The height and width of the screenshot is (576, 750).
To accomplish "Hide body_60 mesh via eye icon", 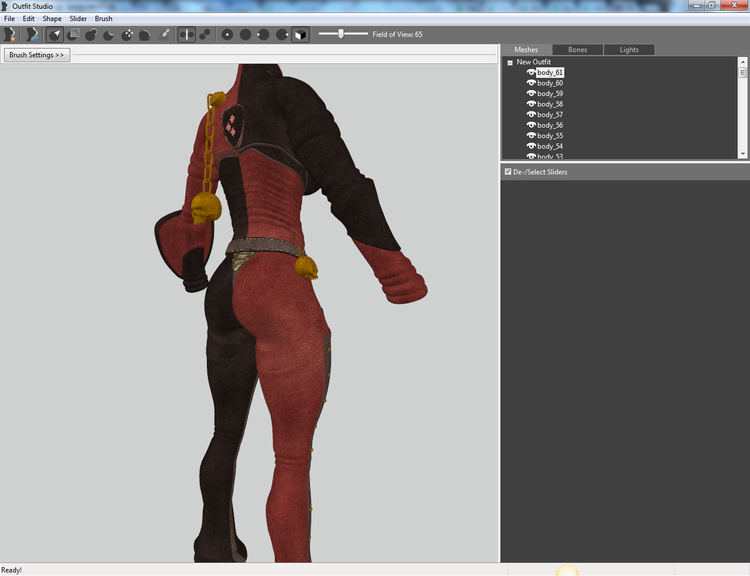I will tap(530, 83).
